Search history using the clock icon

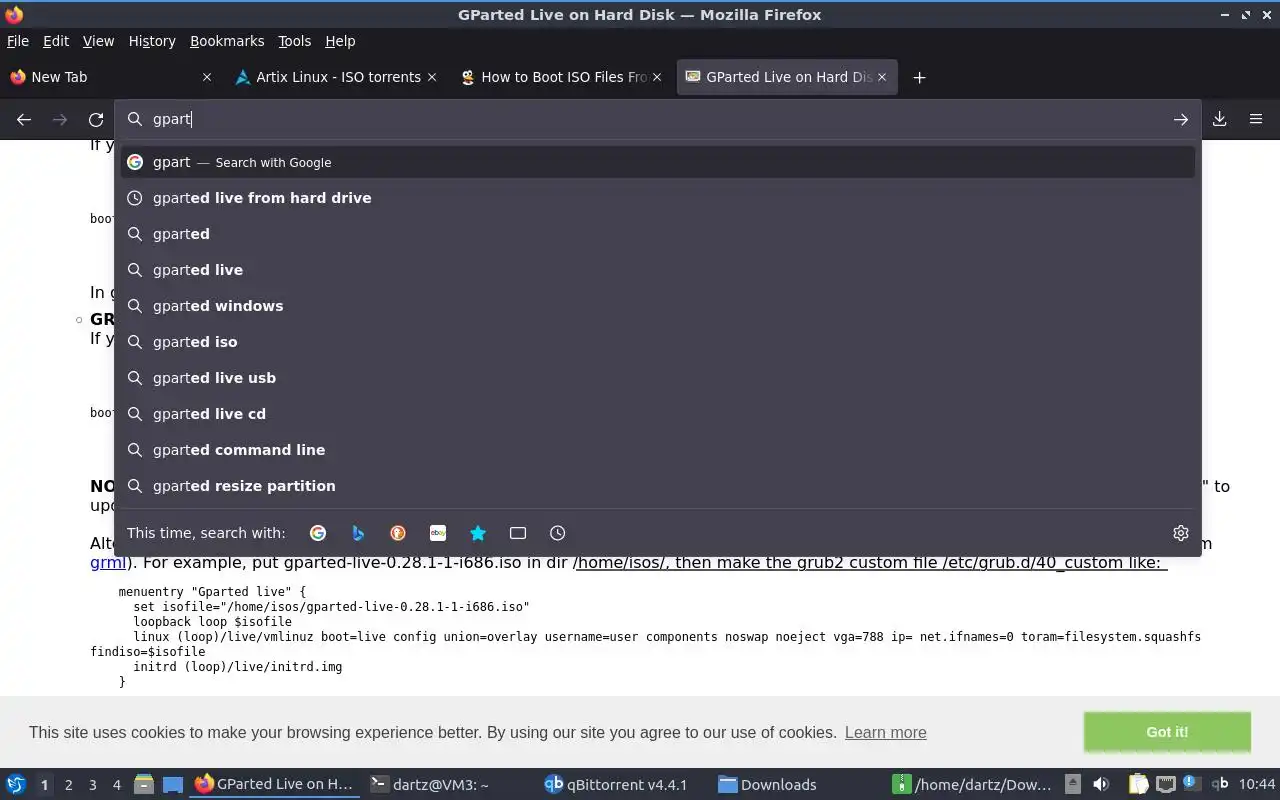point(558,533)
